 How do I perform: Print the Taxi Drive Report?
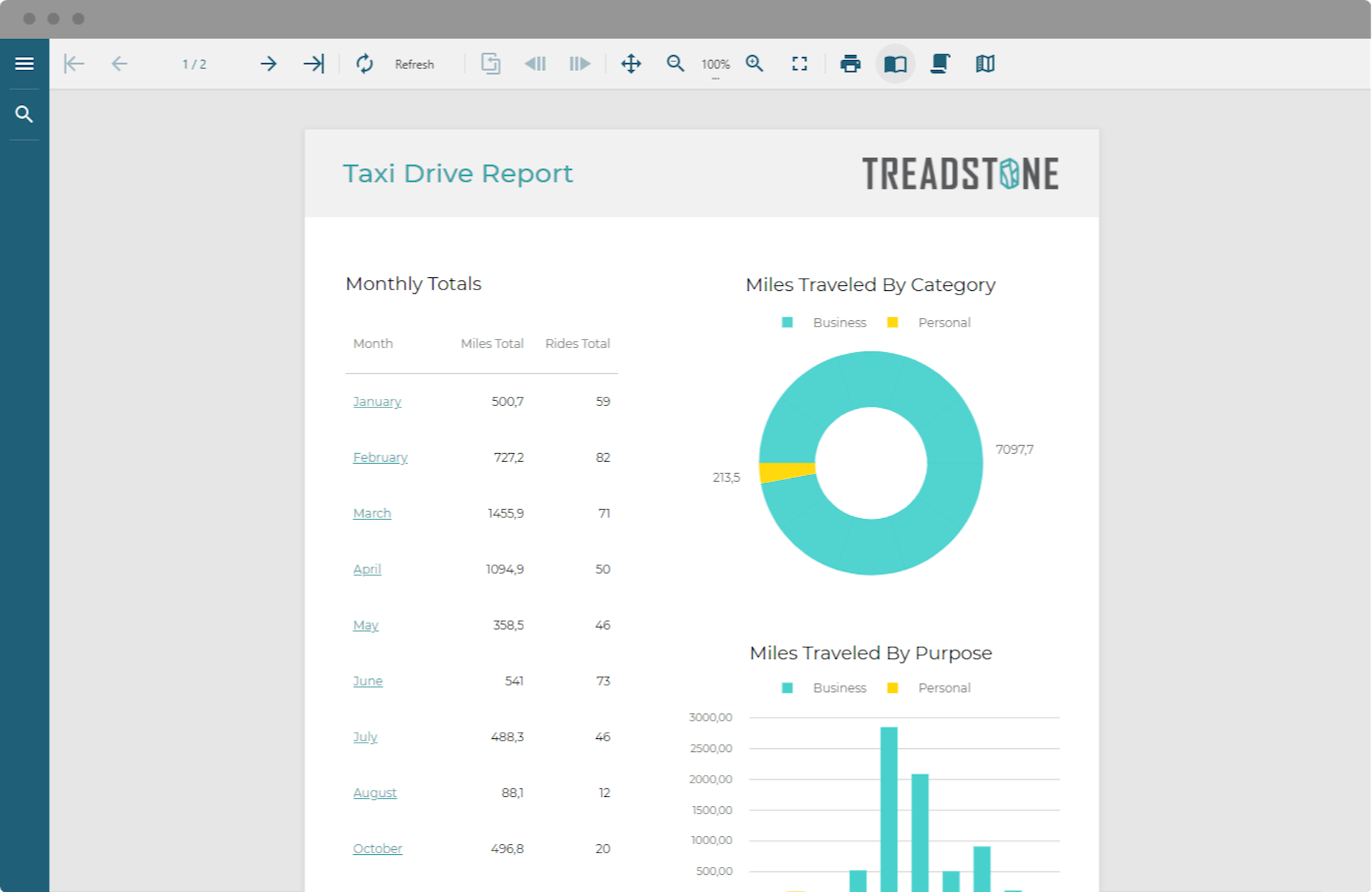(850, 64)
